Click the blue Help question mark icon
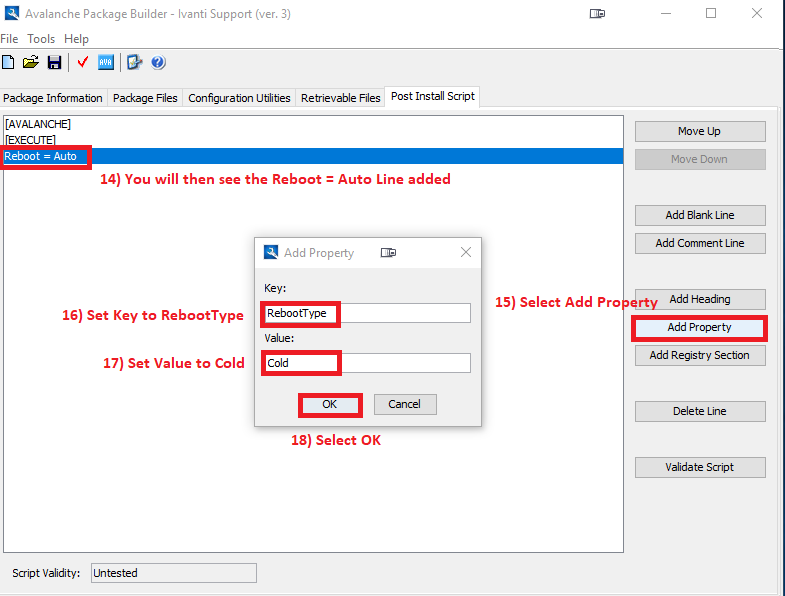The height and width of the screenshot is (596, 785). (158, 63)
